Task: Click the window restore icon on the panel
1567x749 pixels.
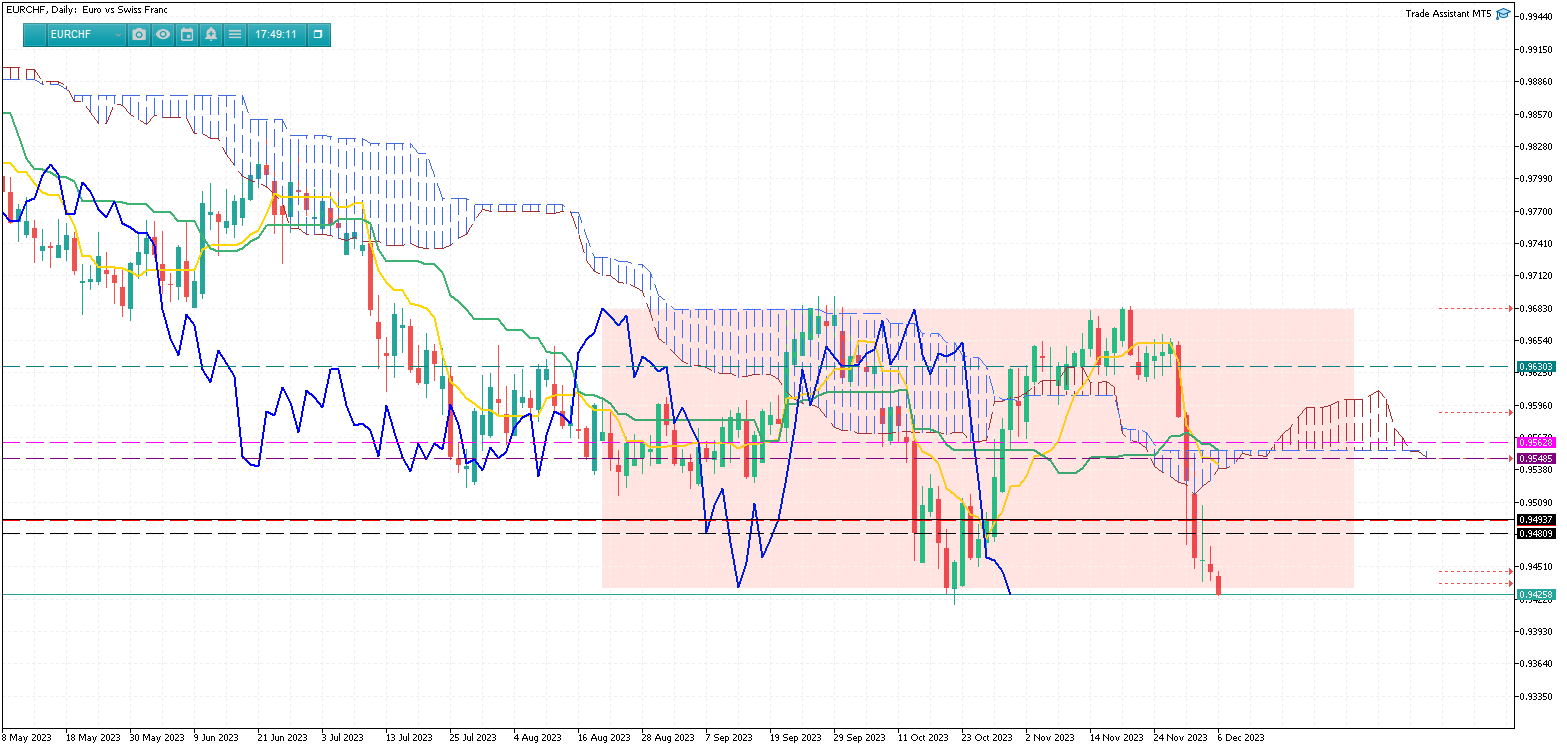Action: tap(318, 34)
